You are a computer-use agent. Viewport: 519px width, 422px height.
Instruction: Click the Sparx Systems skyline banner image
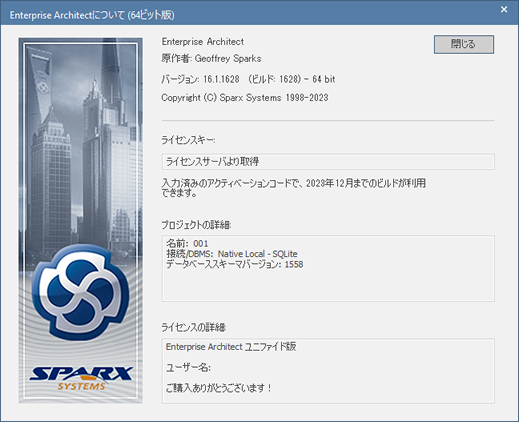81,220
